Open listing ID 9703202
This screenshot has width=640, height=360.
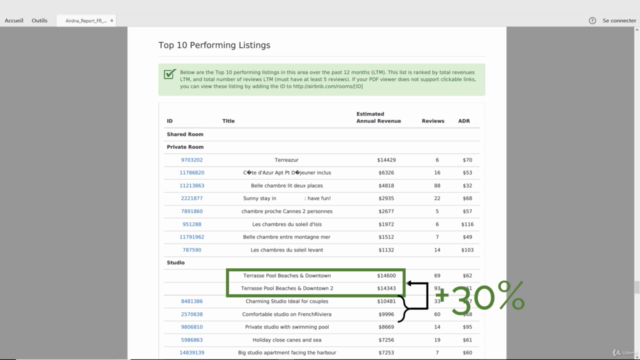coord(192,160)
